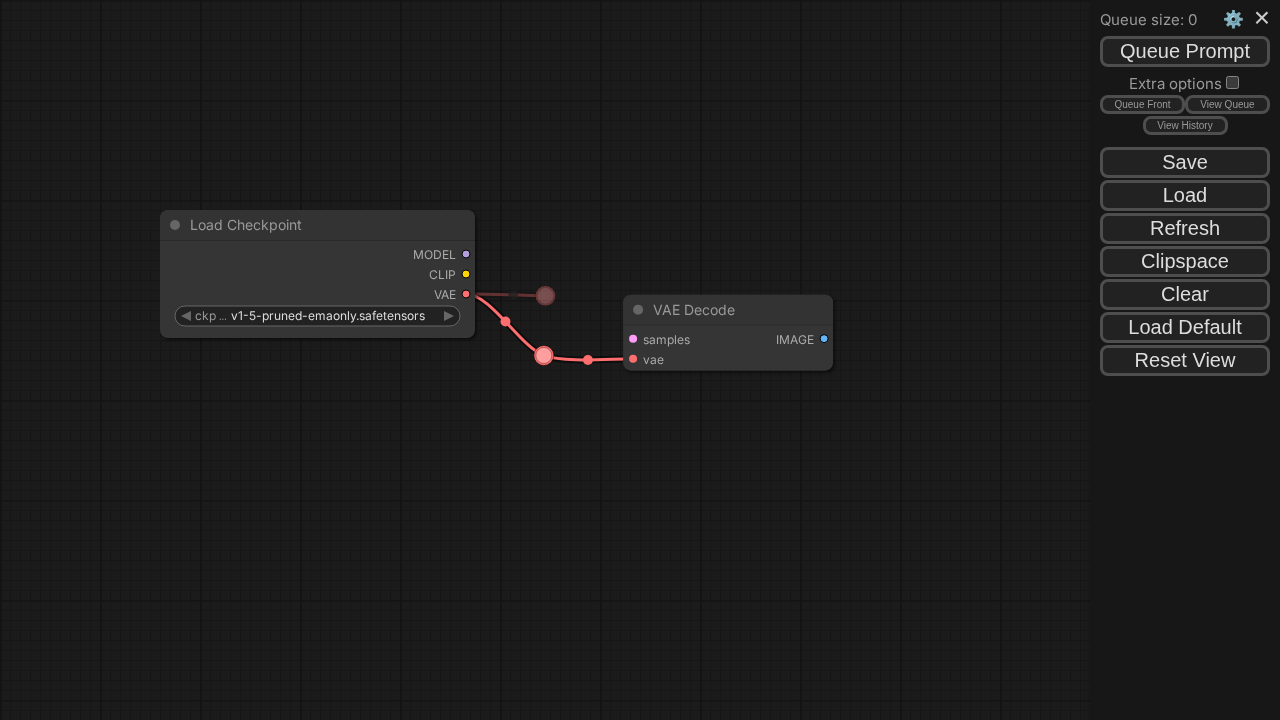This screenshot has width=1280, height=720.
Task: Collapse the VAE Decode node via its dot
Action: click(x=638, y=310)
